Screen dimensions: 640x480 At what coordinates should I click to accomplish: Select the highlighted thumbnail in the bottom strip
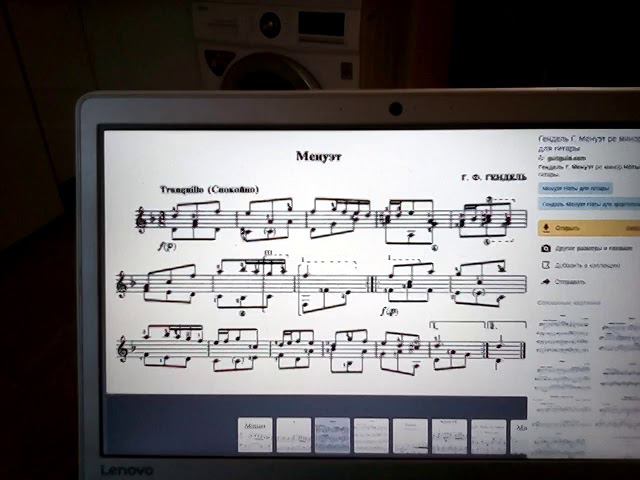click(332, 435)
